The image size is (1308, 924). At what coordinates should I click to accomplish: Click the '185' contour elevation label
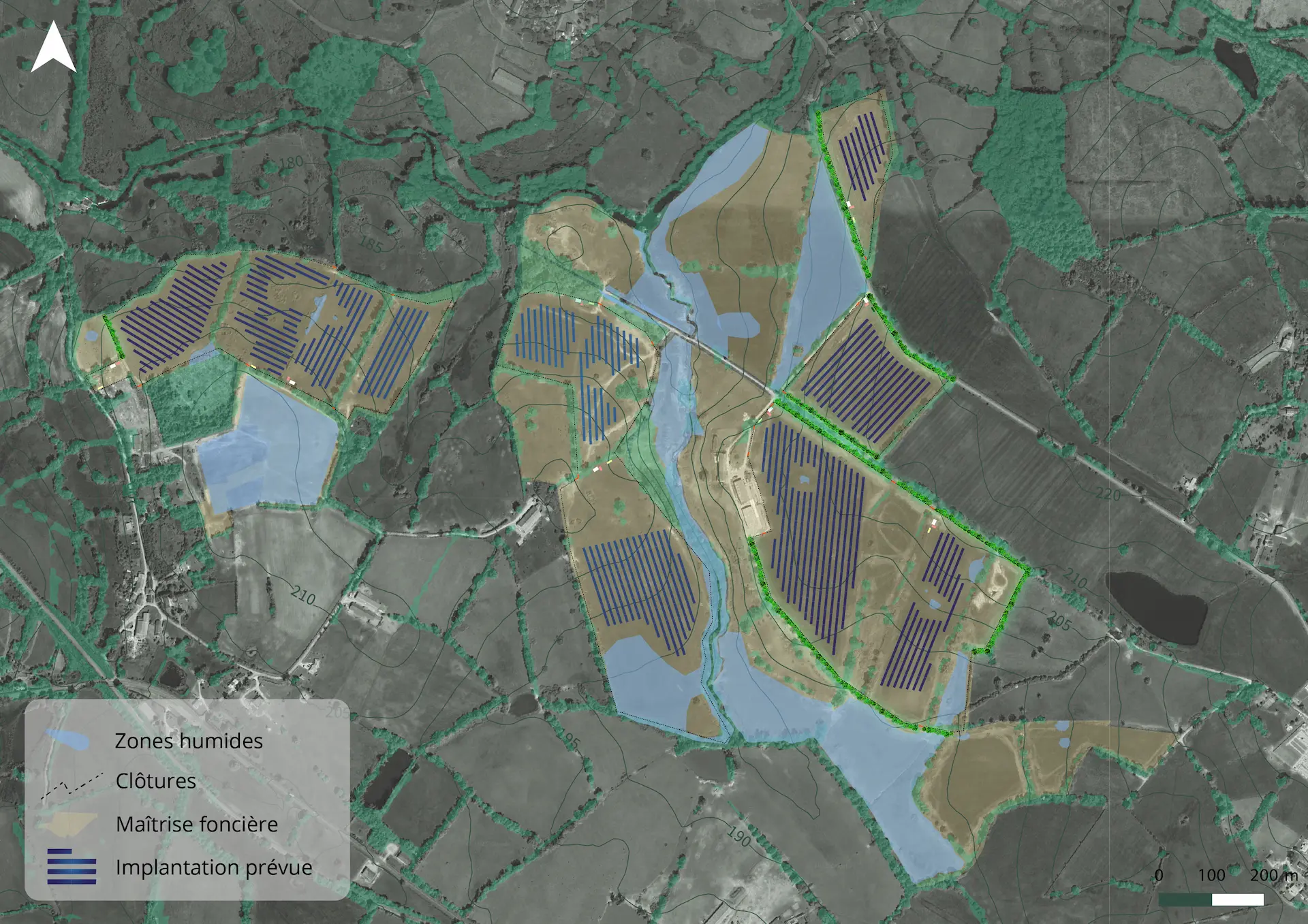(x=371, y=244)
